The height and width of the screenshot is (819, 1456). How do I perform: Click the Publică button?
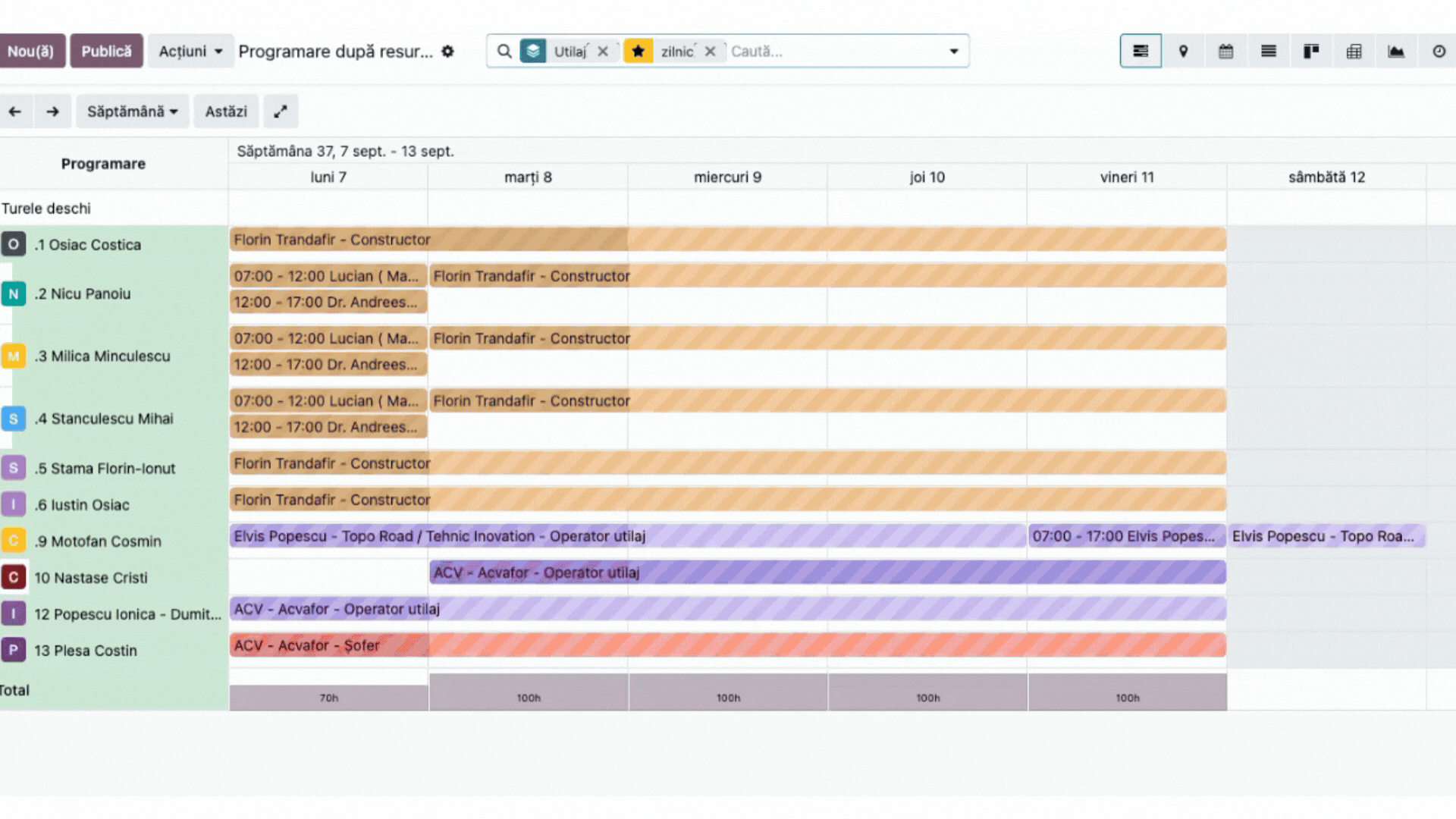106,51
